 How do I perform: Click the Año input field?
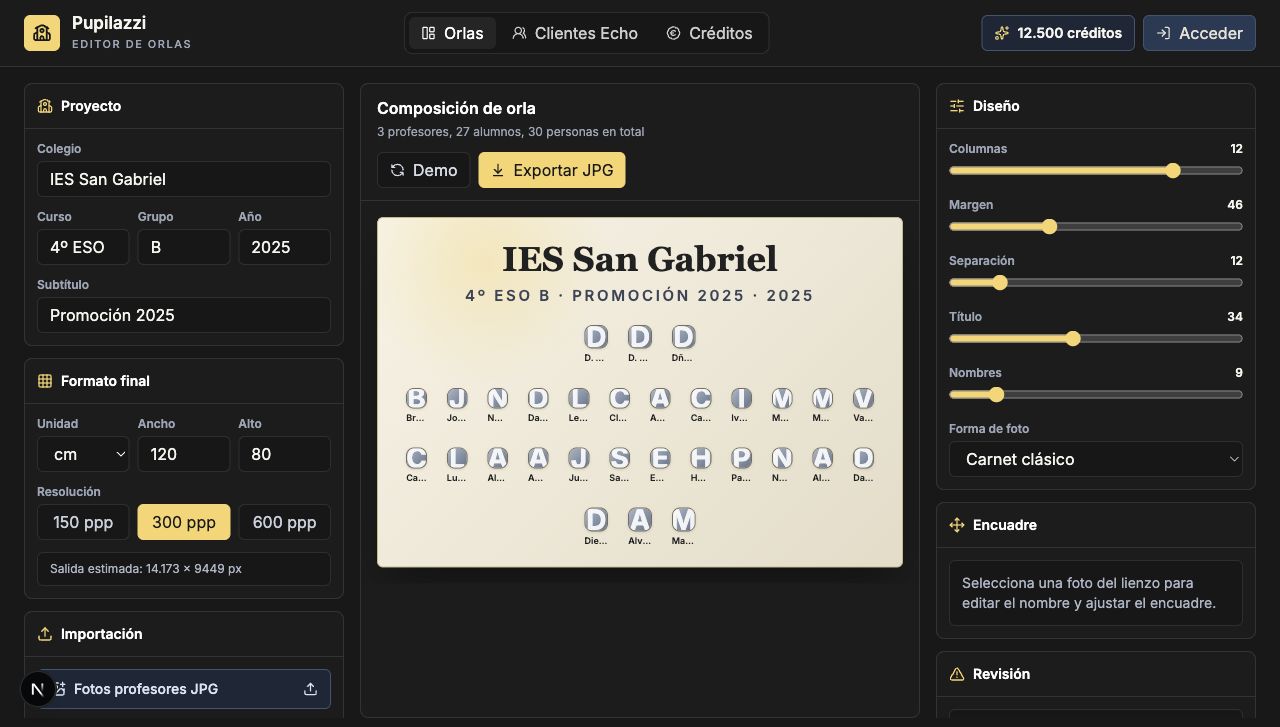pyautogui.click(x=284, y=247)
